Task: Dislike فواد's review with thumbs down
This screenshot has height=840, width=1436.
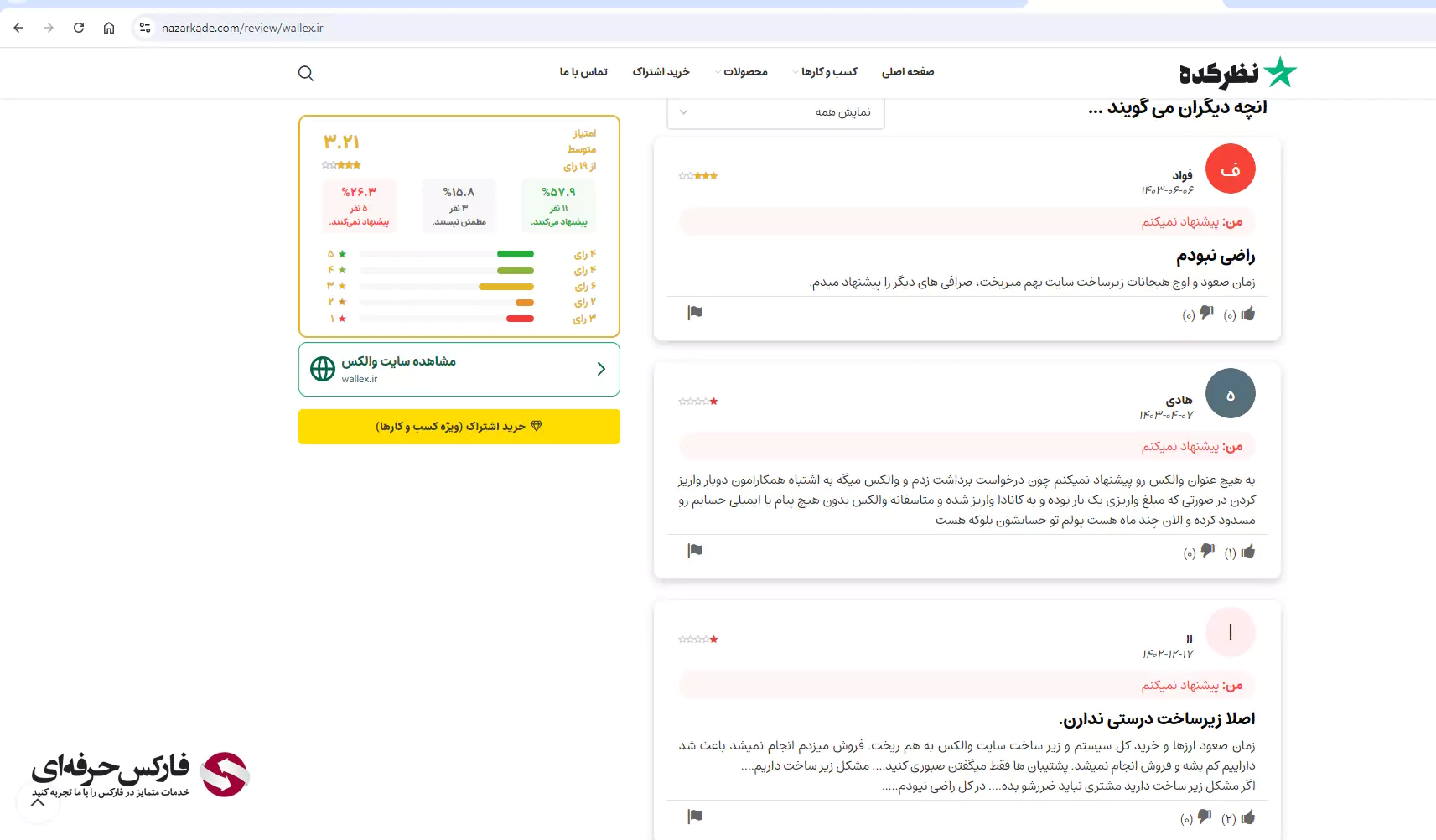Action: 1206,313
